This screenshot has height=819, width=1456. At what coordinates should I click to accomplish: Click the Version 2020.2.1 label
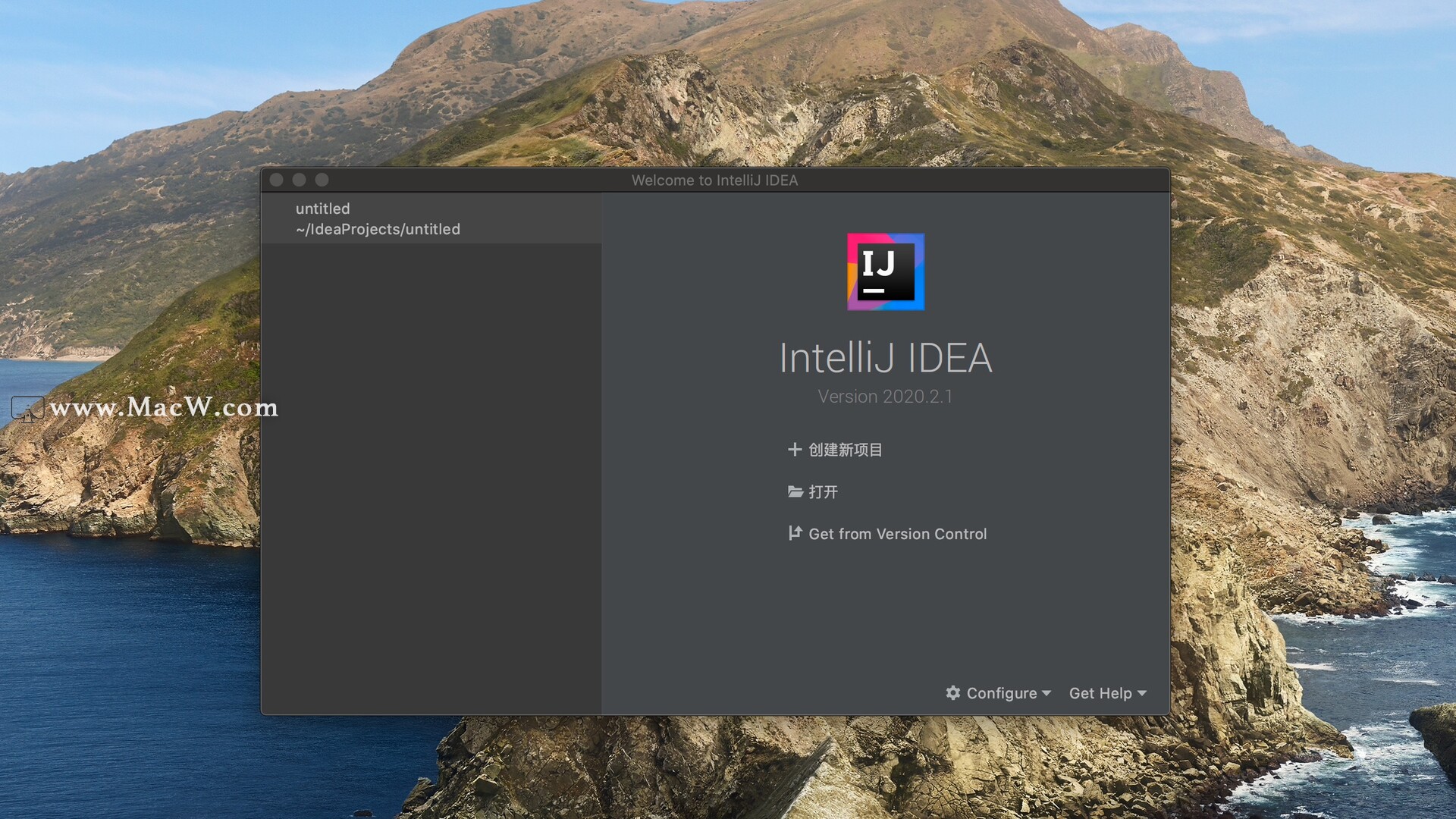[x=885, y=397]
